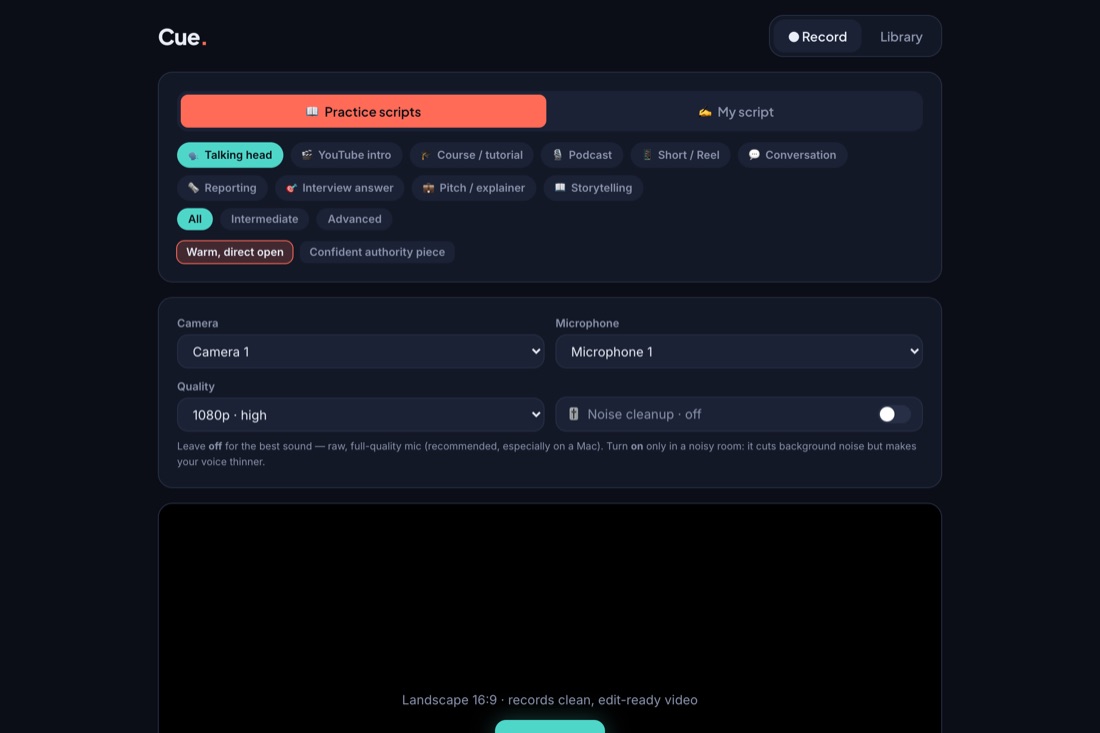Switch to the My script tab
1100x733 pixels.
(x=735, y=112)
